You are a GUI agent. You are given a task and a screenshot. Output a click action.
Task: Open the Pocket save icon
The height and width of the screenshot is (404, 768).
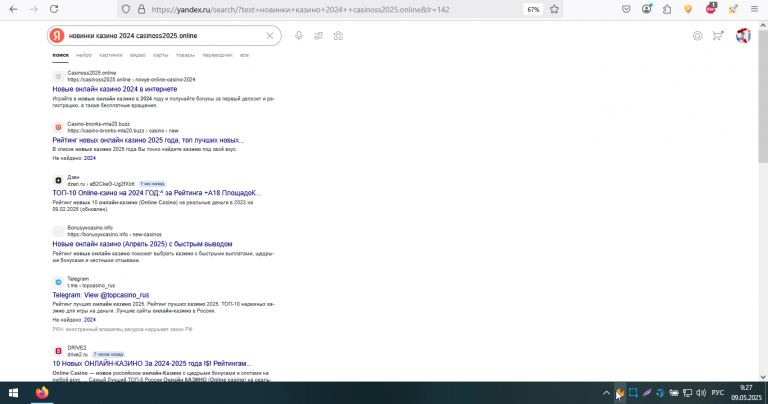click(626, 9)
